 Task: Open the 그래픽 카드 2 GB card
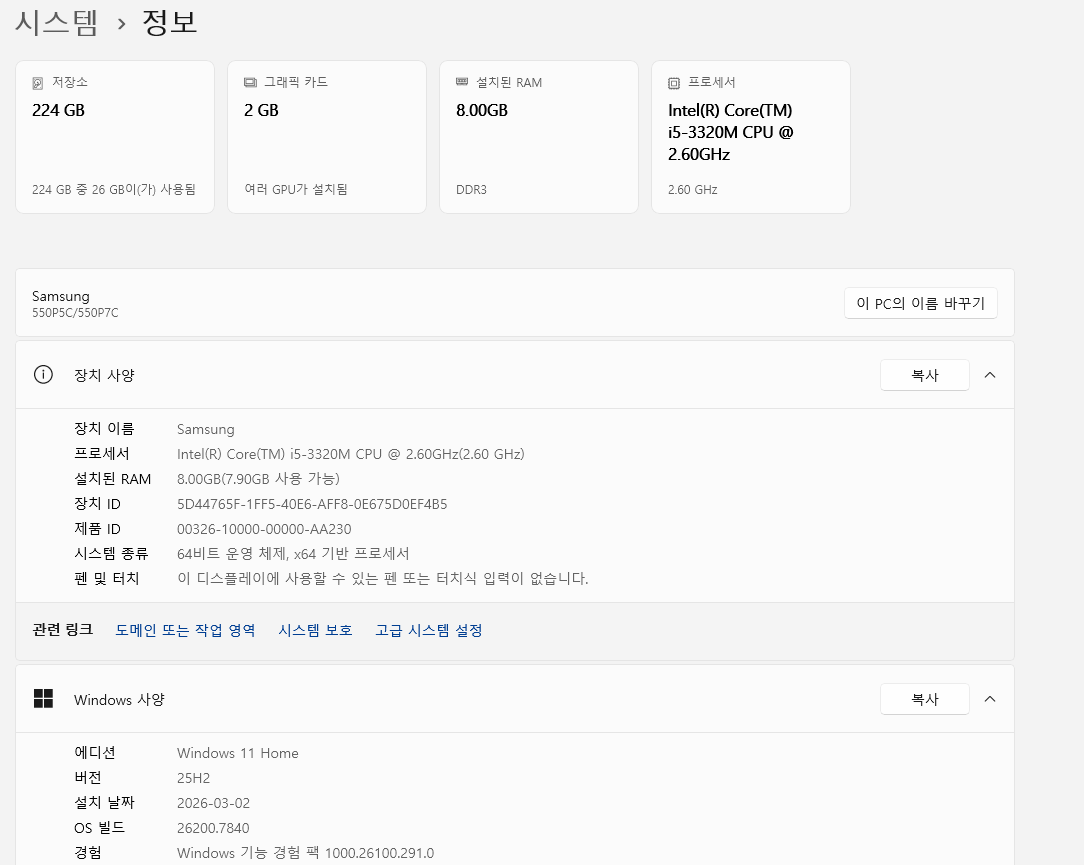point(327,137)
